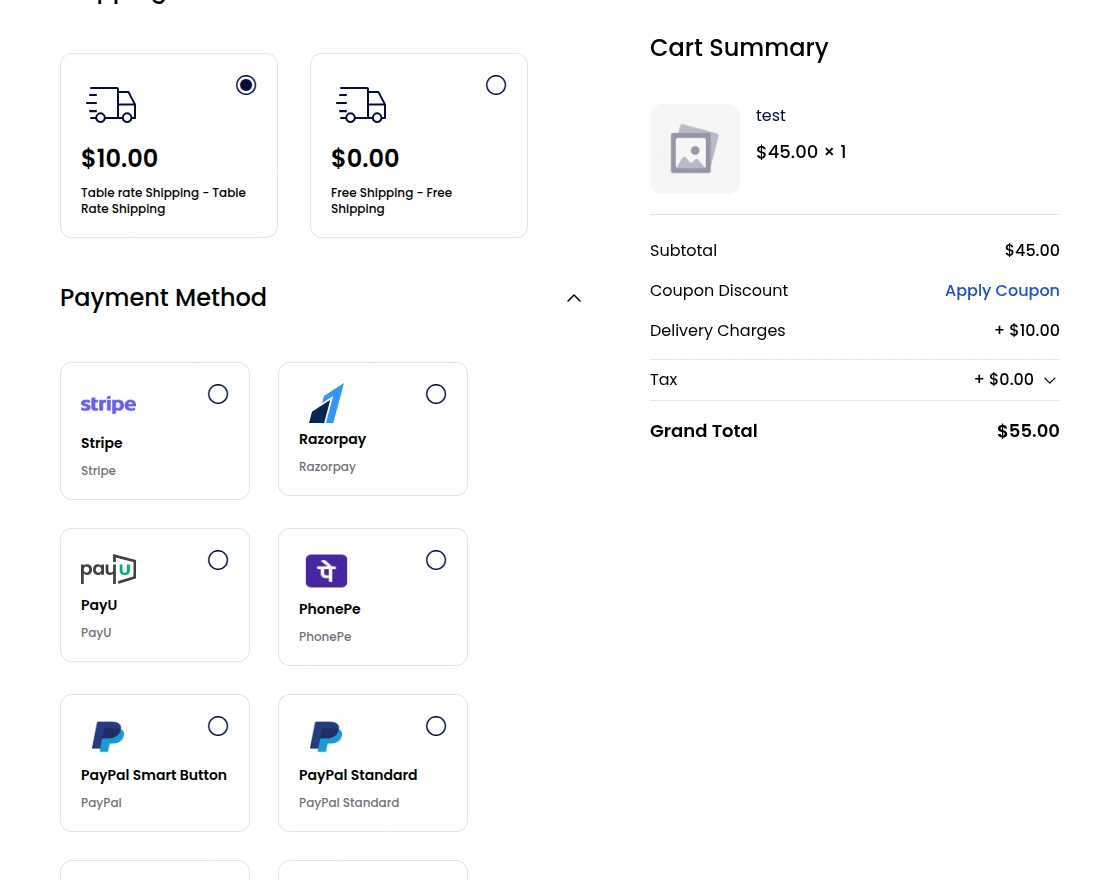Click the '+ $10.00' delivery charge value
The height and width of the screenshot is (880, 1120).
click(1026, 331)
